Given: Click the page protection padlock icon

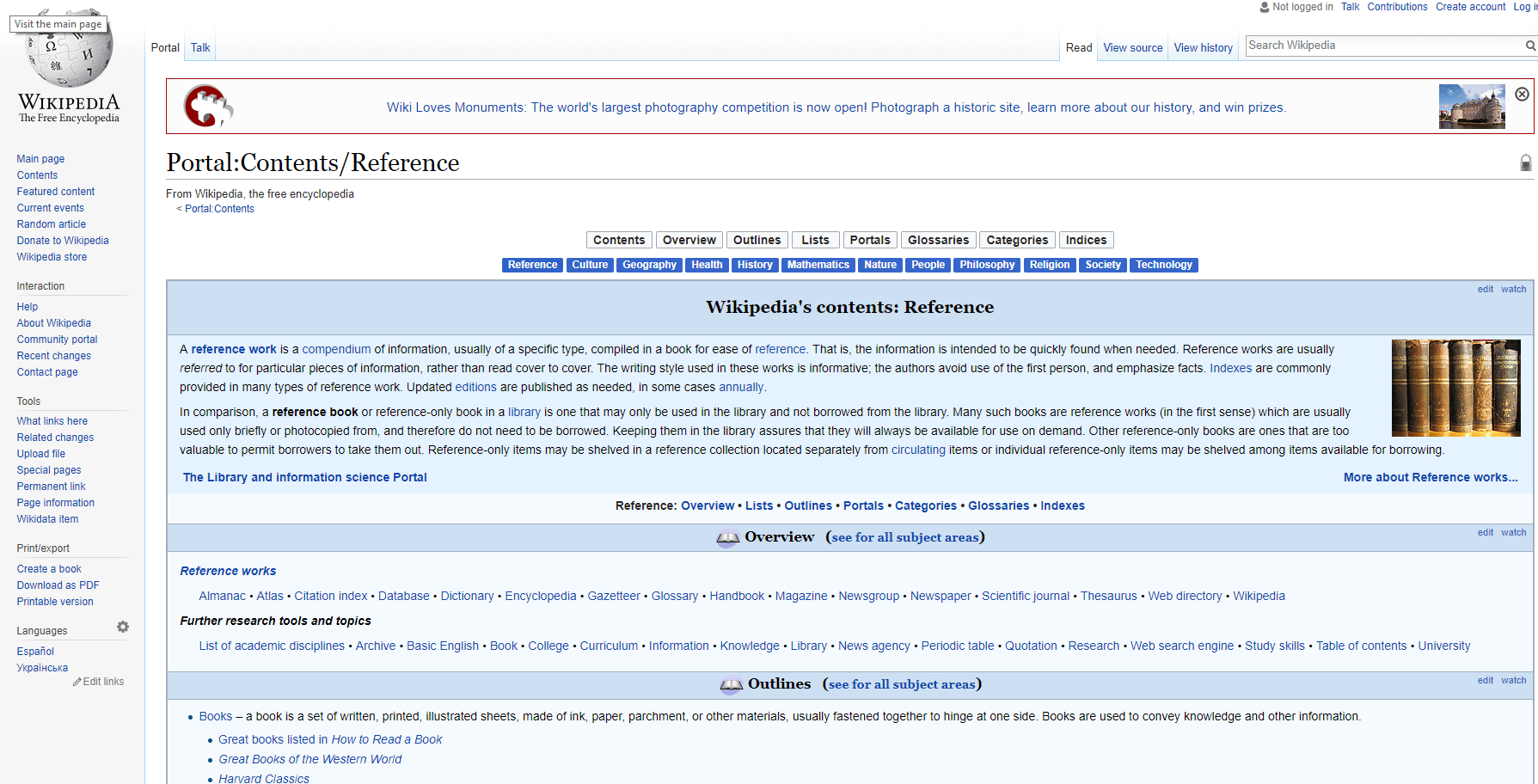Looking at the screenshot, I should (1526, 162).
